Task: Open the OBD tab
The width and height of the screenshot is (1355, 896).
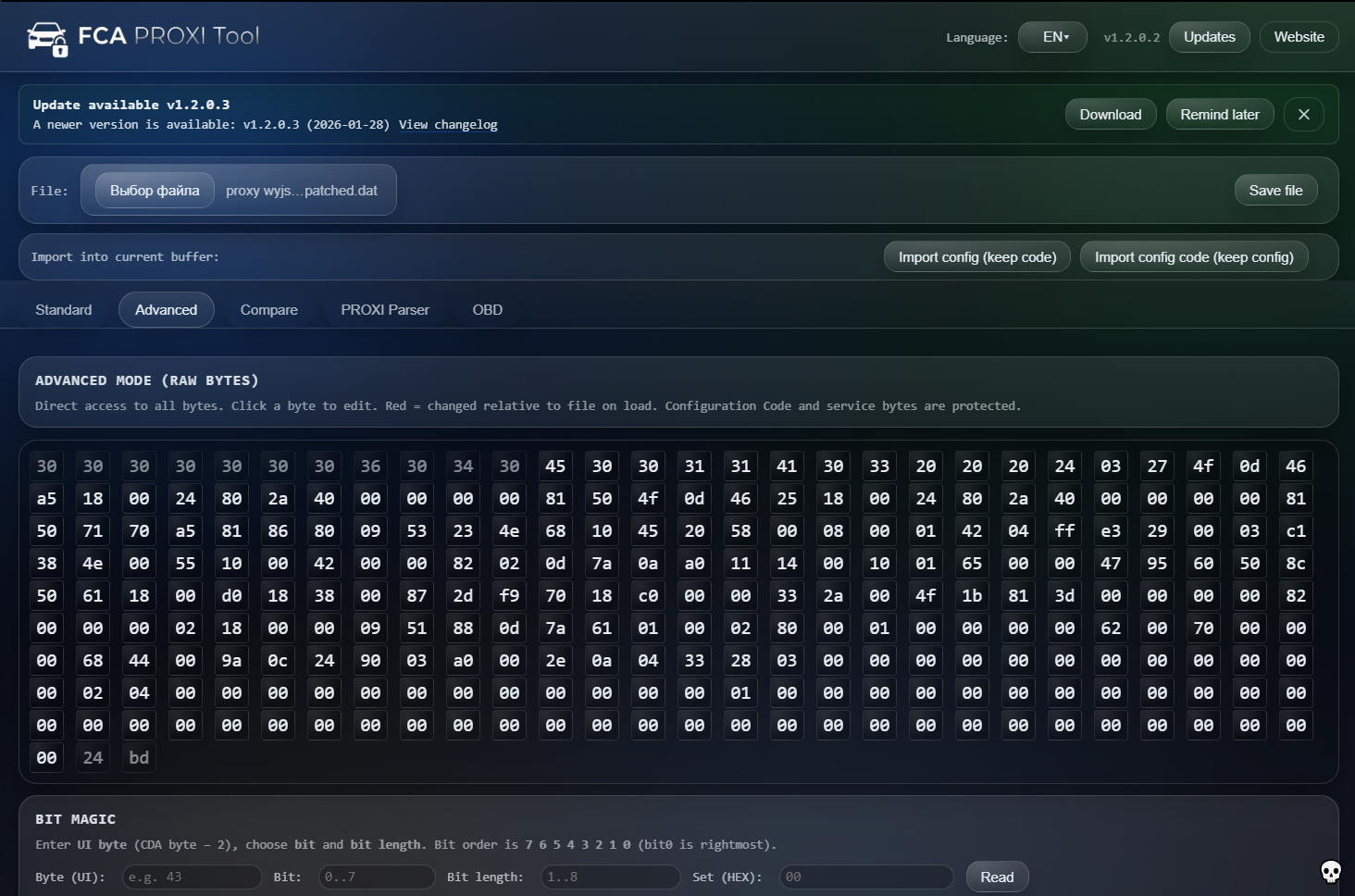Action: (487, 309)
